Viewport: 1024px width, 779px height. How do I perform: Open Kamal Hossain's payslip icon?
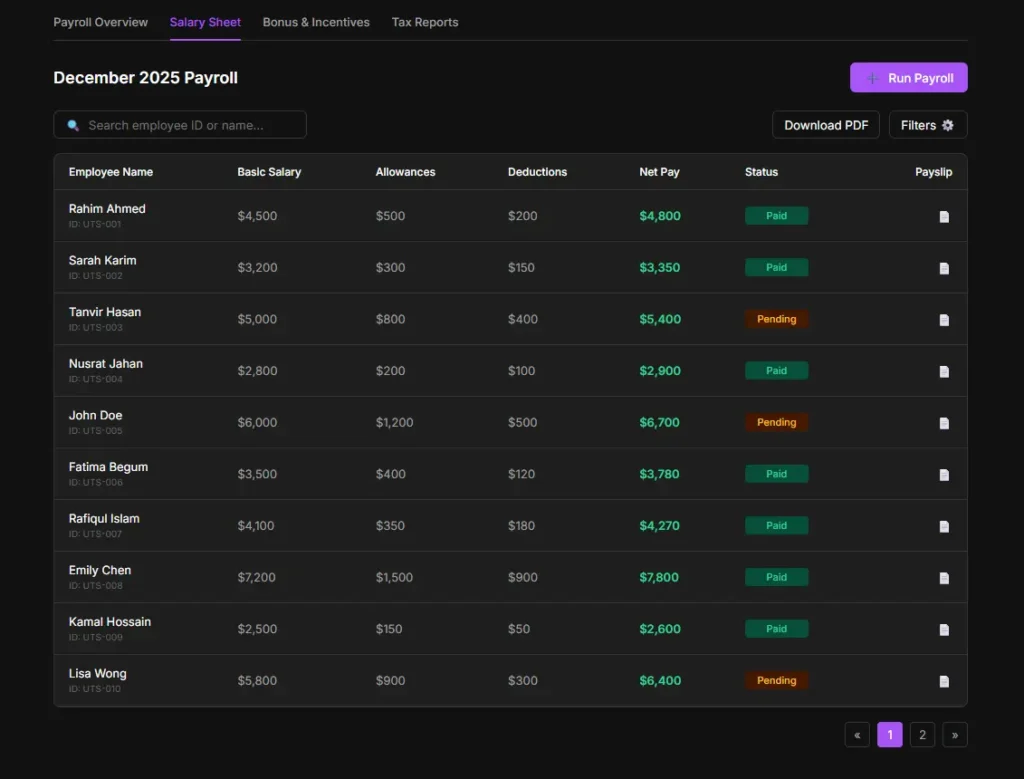pyautogui.click(x=944, y=630)
